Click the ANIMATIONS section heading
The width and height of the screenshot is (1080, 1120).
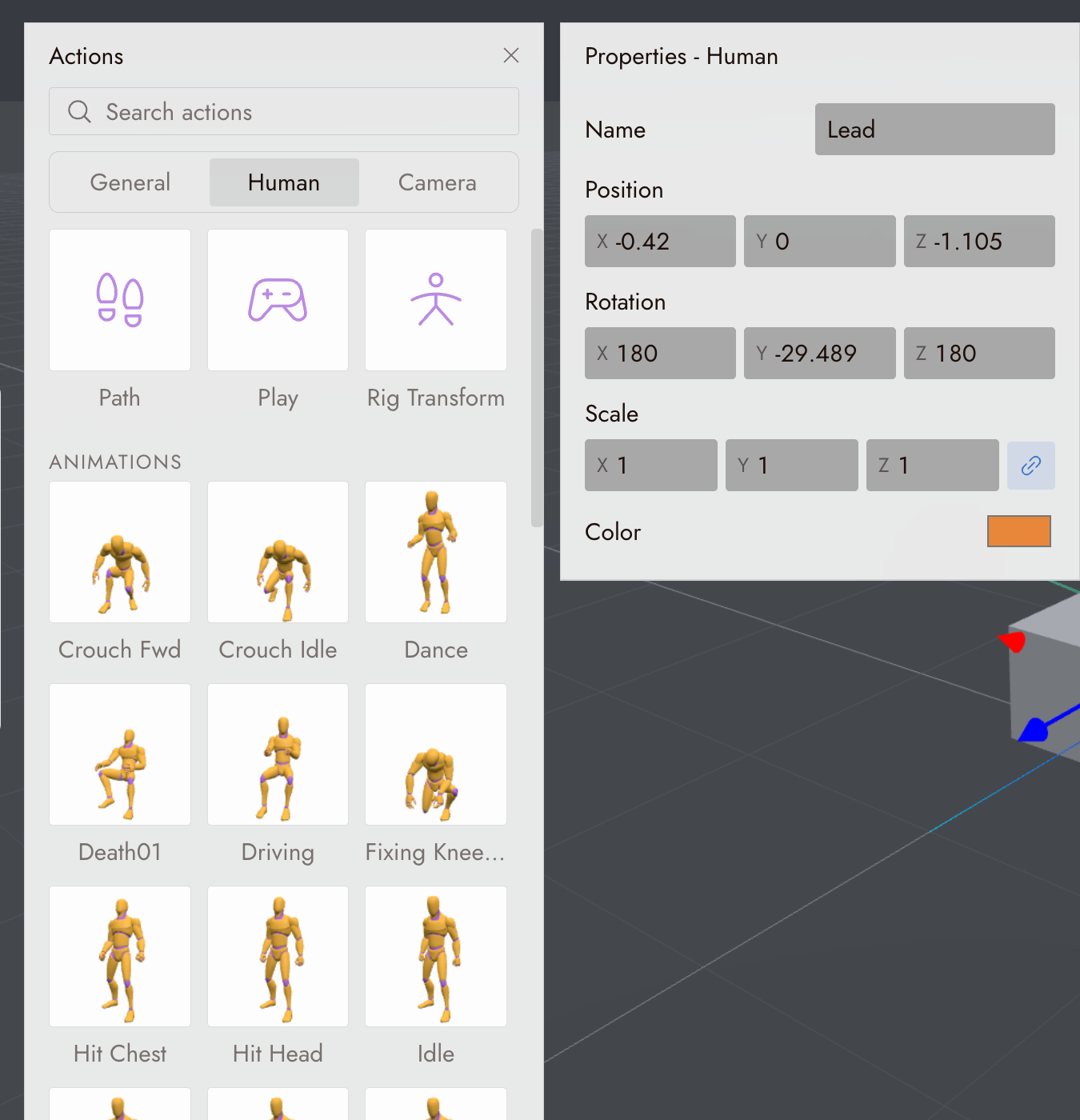tap(115, 462)
